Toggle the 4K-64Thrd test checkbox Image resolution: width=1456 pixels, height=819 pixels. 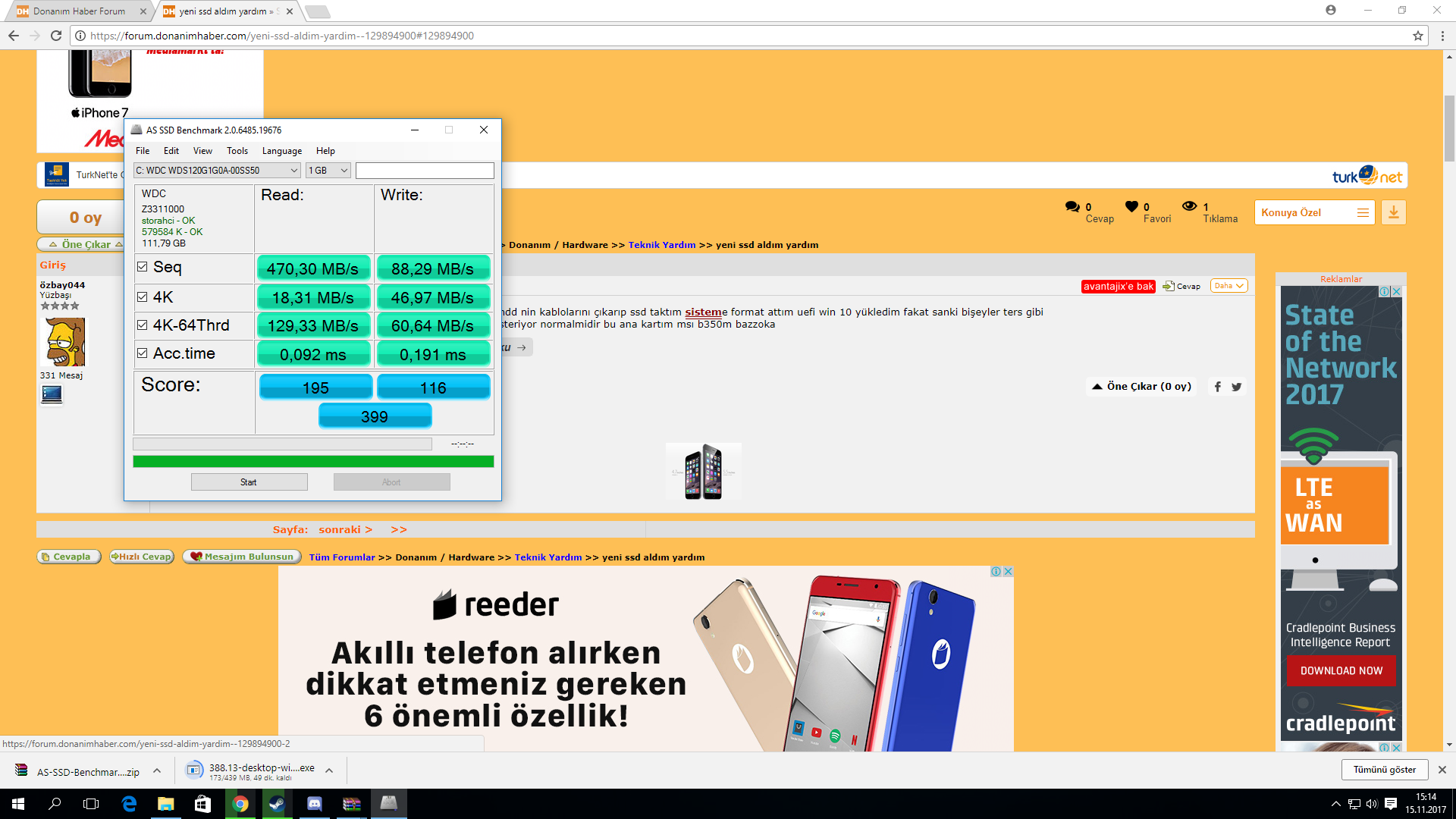[x=143, y=325]
